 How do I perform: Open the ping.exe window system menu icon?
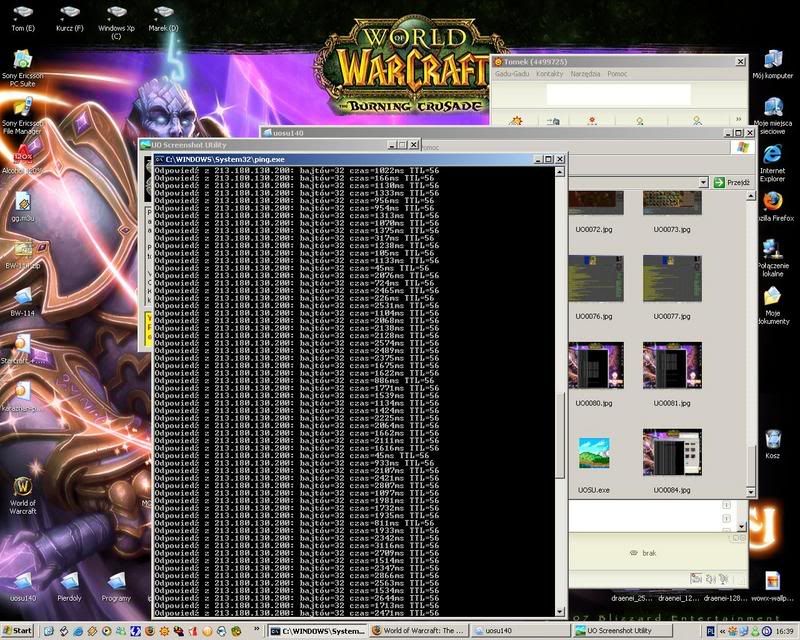(159, 160)
